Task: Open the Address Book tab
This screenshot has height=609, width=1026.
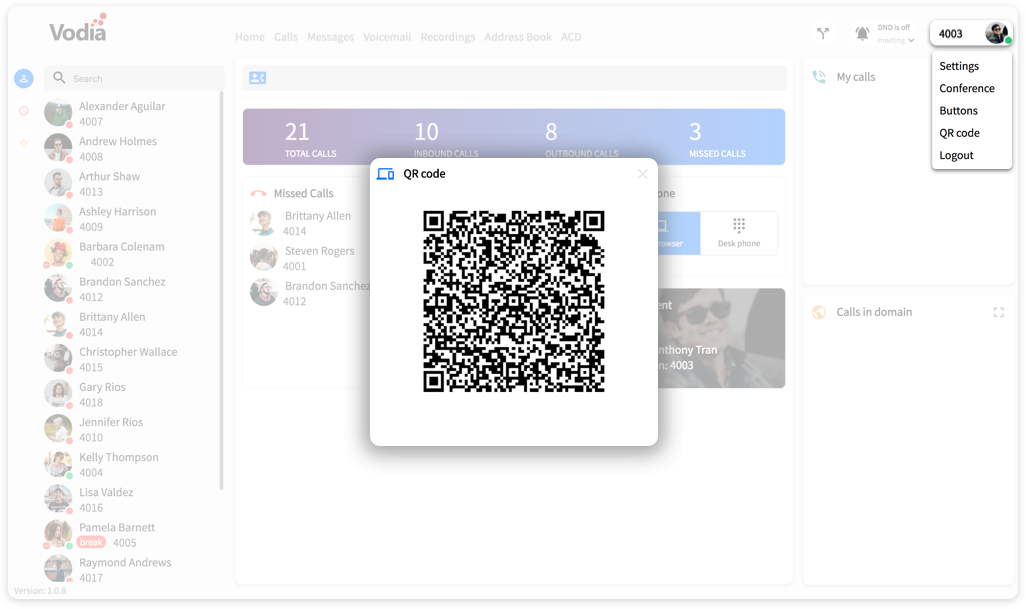Action: pyautogui.click(x=518, y=37)
